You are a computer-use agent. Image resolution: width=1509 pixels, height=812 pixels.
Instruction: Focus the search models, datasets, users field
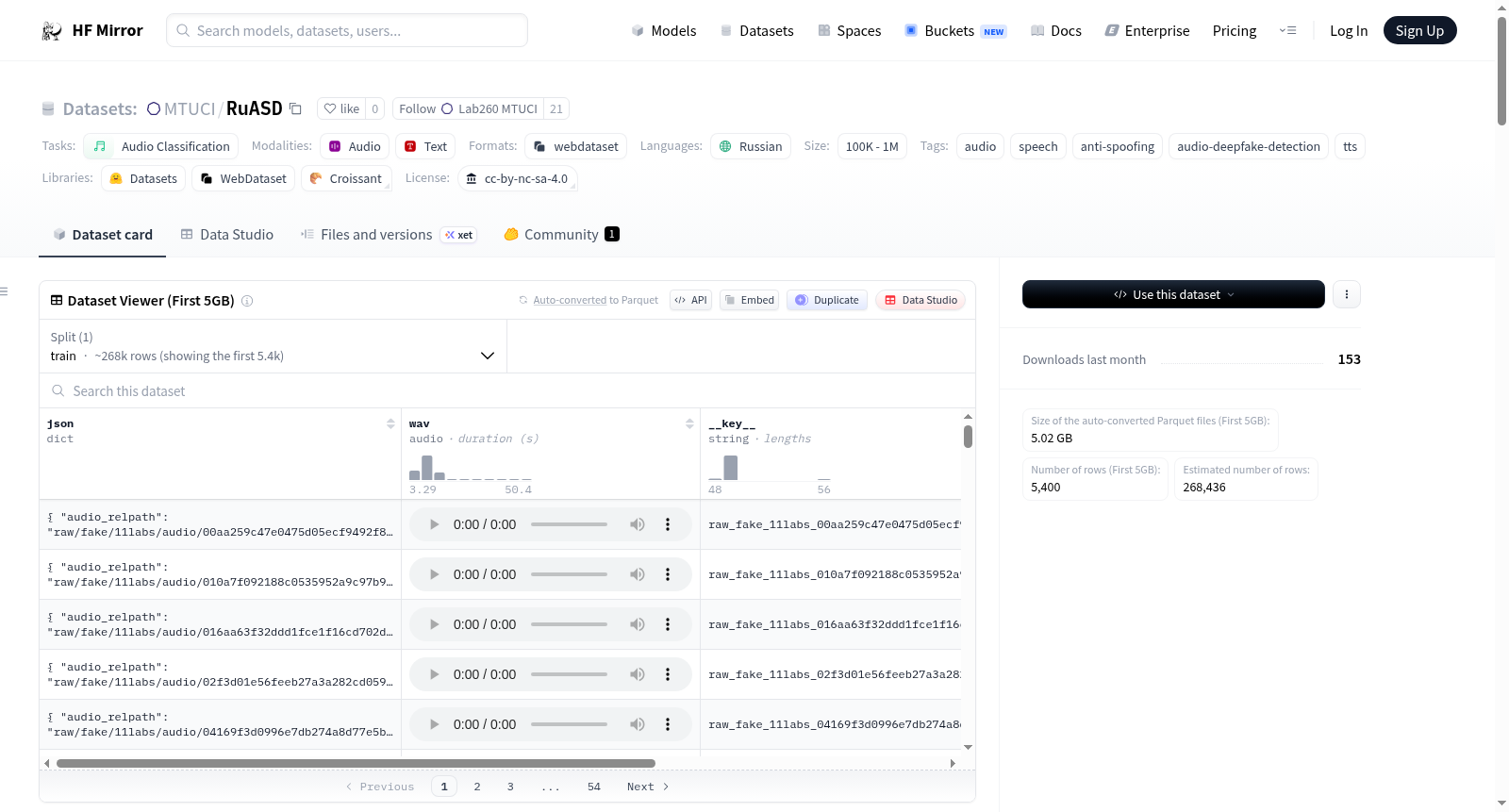[x=347, y=30]
